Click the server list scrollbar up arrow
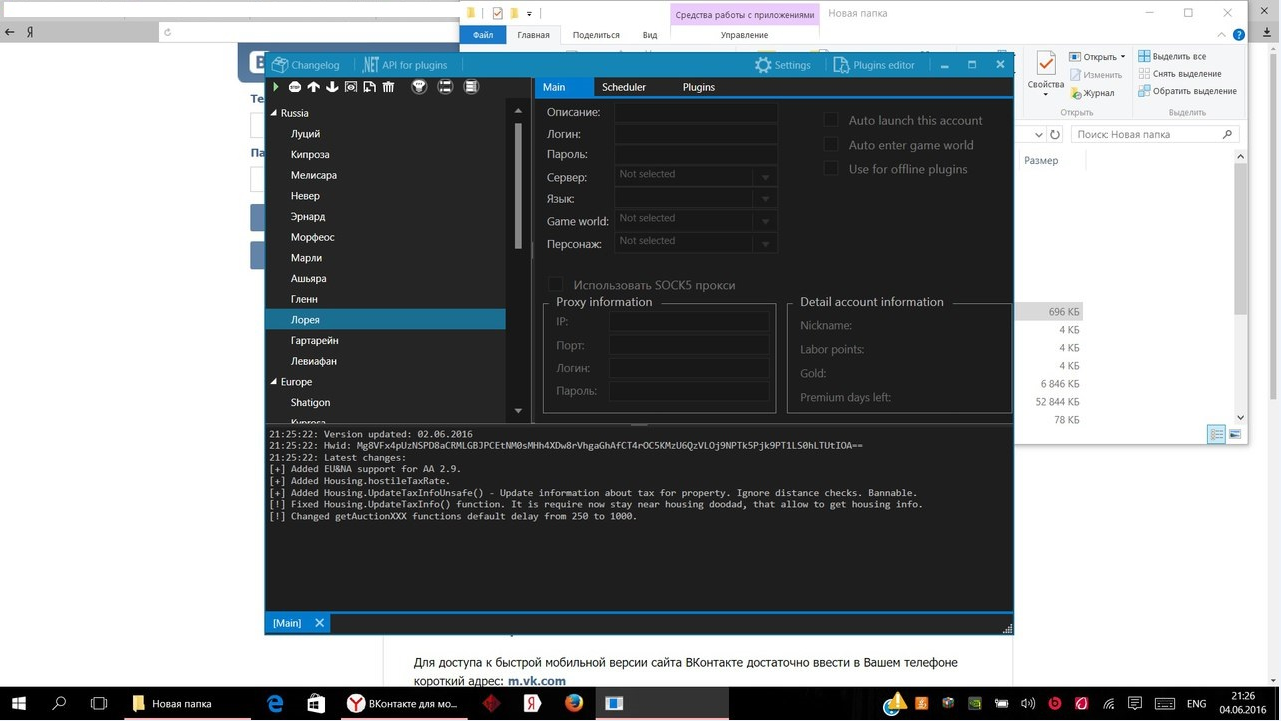 pyautogui.click(x=518, y=111)
